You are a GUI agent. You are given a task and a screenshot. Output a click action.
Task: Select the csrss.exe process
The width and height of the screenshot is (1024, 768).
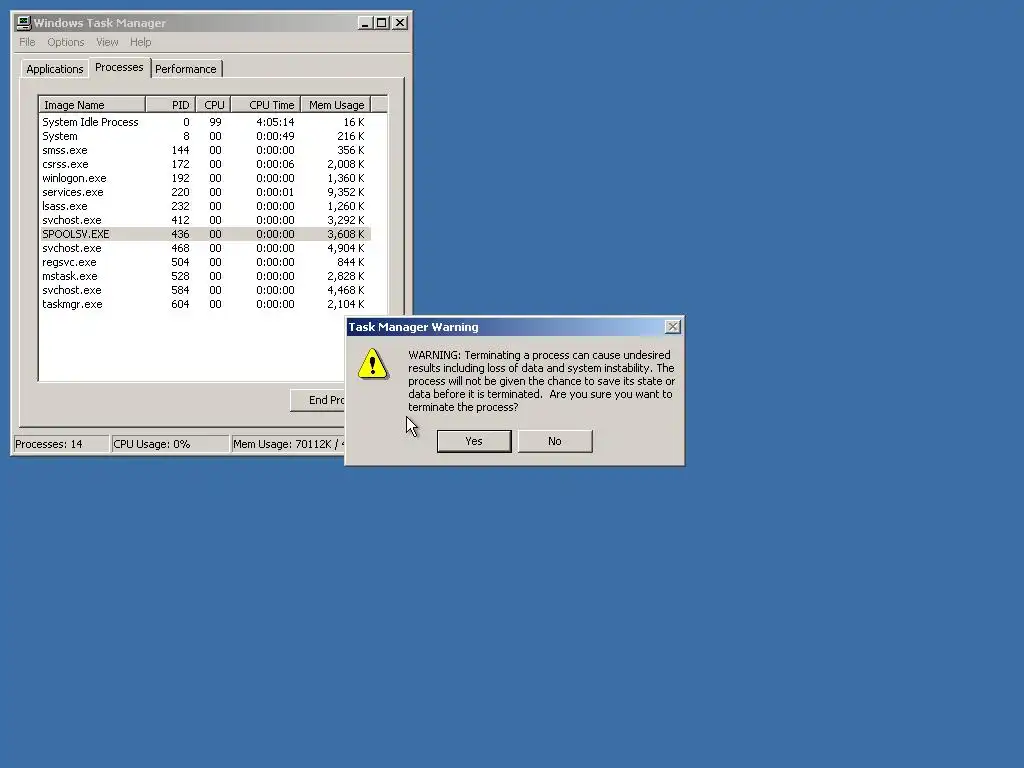pyautogui.click(x=205, y=164)
